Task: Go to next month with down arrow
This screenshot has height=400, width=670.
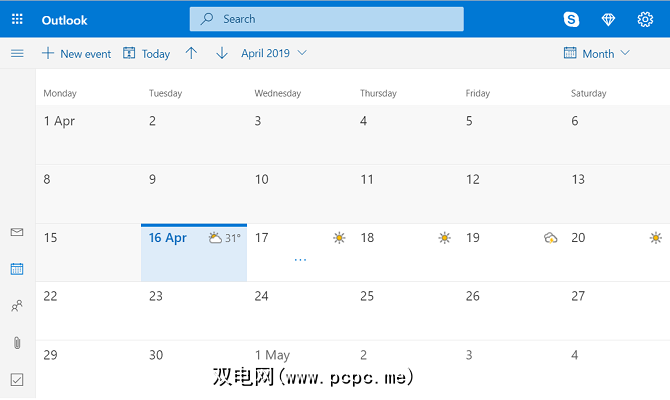Action: [222, 53]
